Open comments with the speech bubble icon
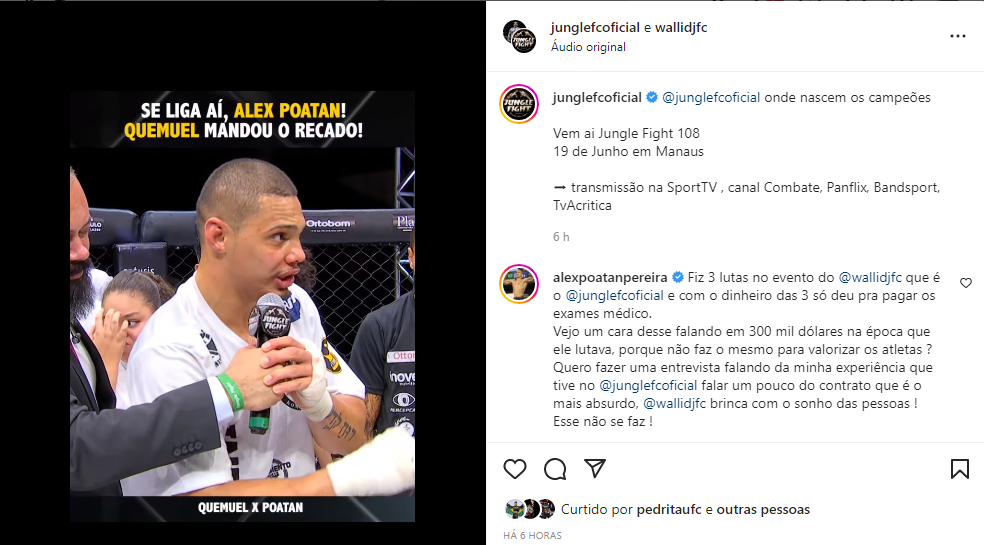This screenshot has width=984, height=545. coord(555,469)
